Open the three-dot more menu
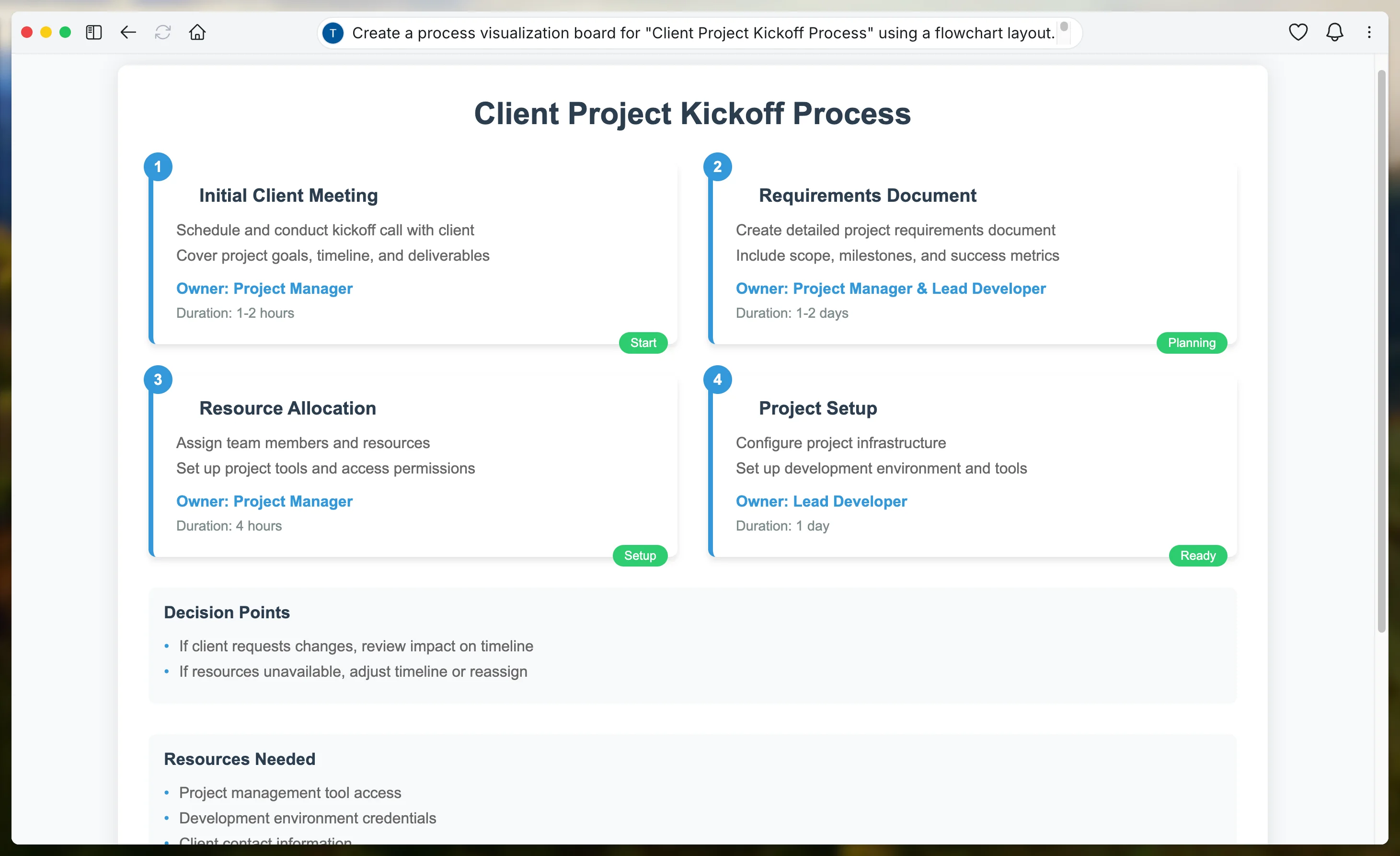The image size is (1400, 856). pyautogui.click(x=1369, y=33)
